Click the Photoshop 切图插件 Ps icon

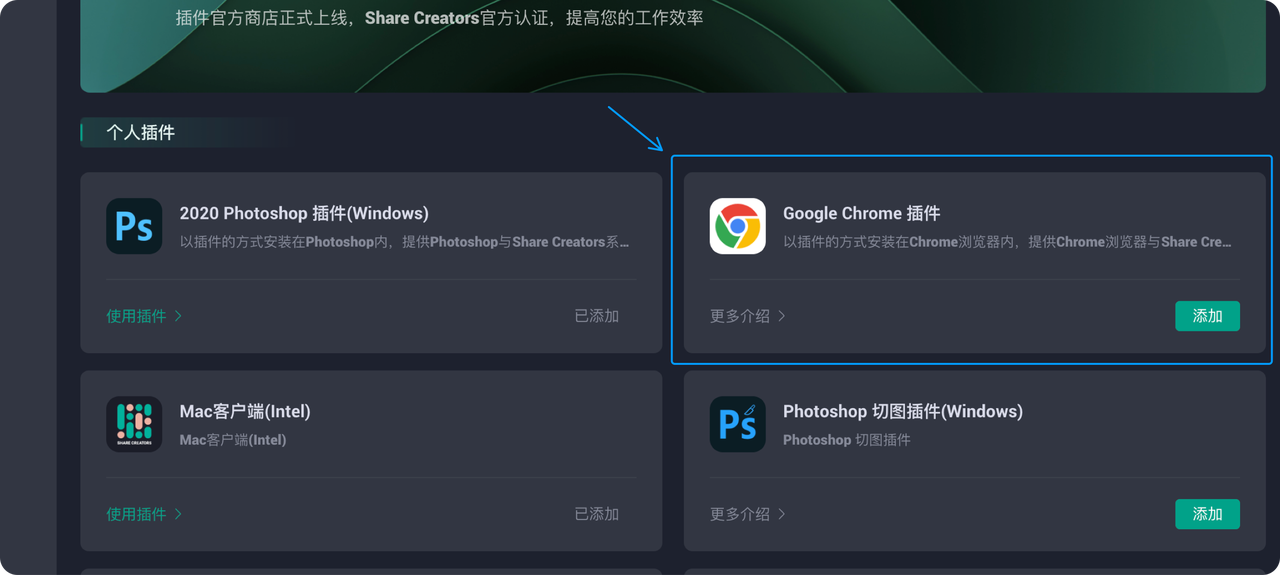(738, 424)
